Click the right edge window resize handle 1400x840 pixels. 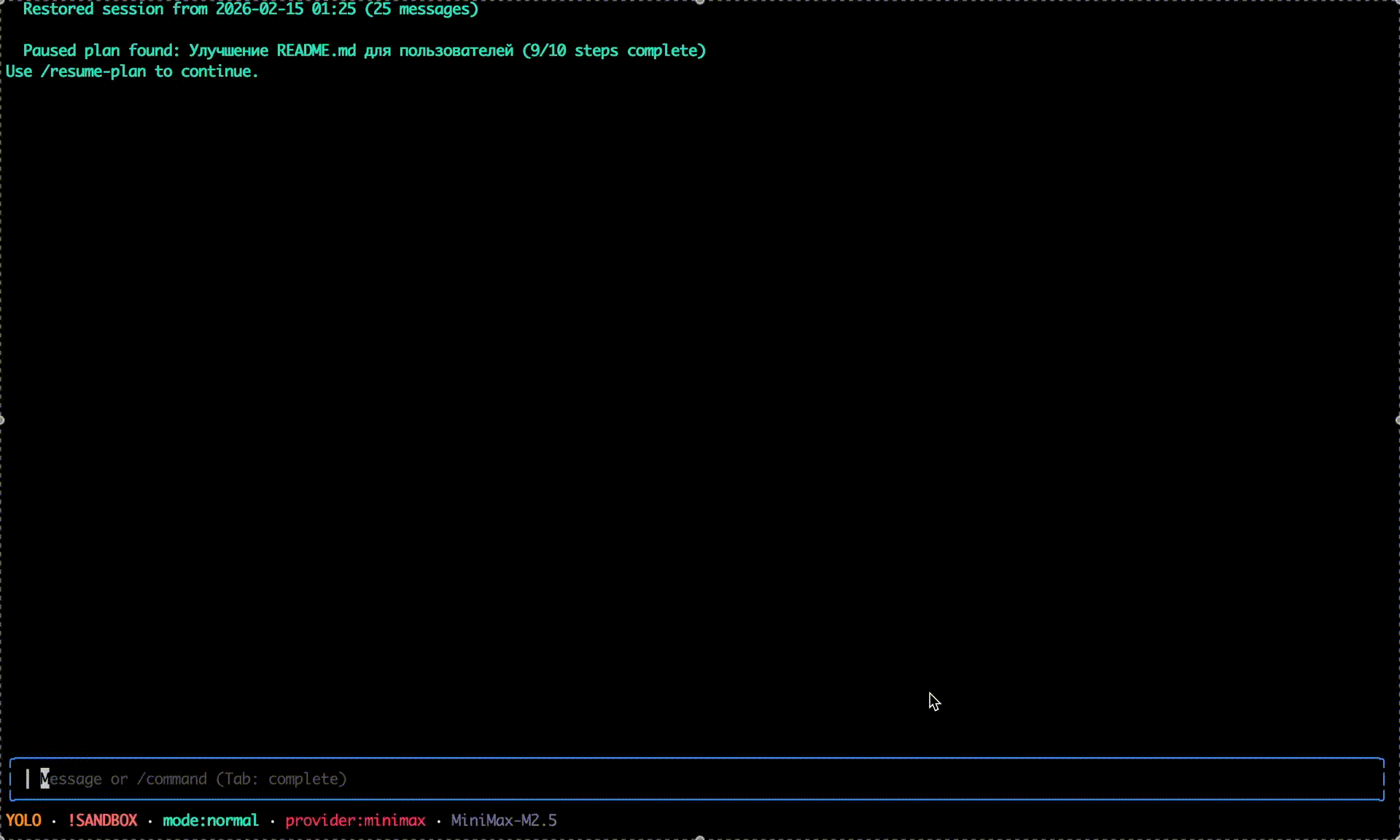coord(1397,420)
